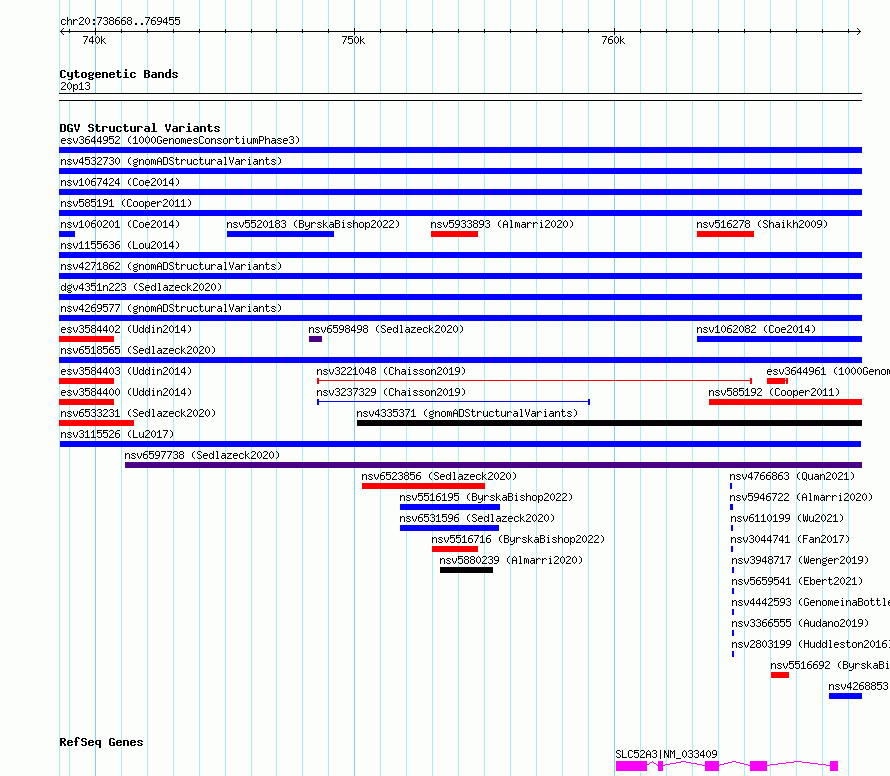Screen dimensions: 890x776
Task: Click the nsv6531596 (Sedlazeck2020) label
Action: click(x=477, y=518)
